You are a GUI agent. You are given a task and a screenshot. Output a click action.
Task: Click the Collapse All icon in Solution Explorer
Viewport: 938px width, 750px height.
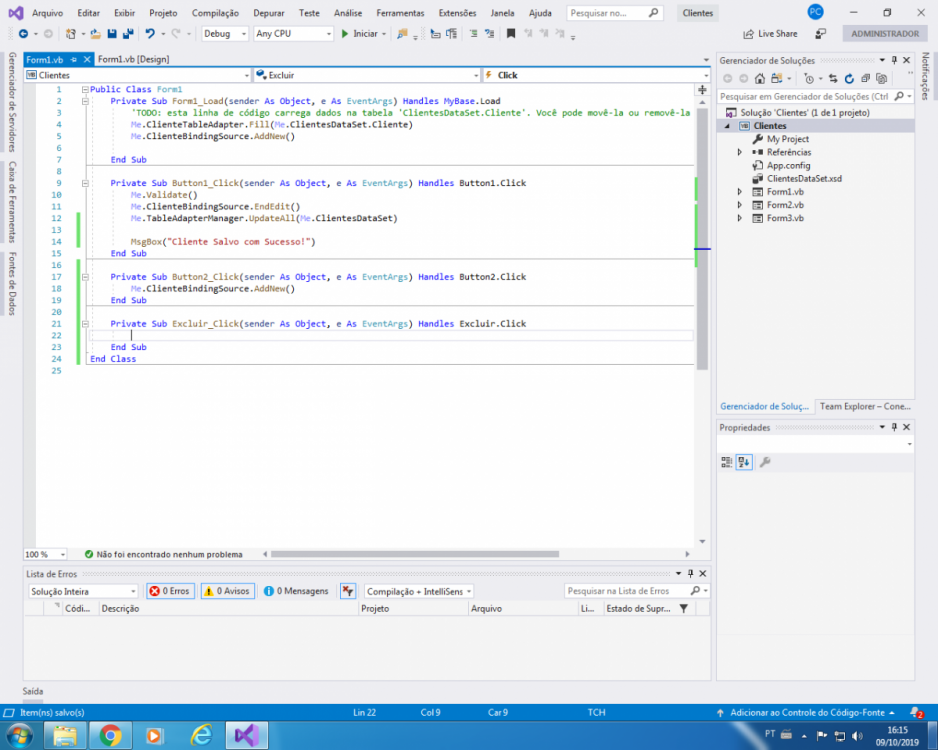coord(865,78)
